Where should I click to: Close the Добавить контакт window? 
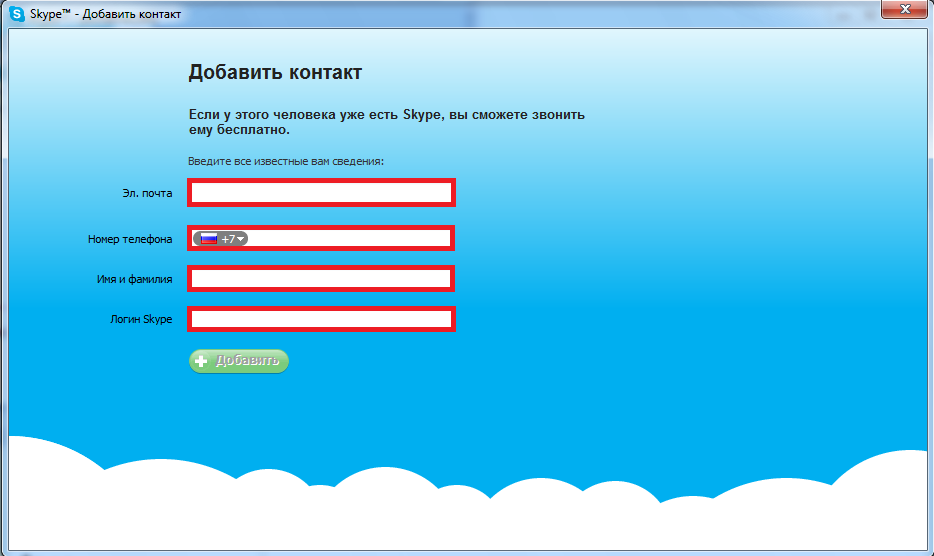click(x=904, y=9)
